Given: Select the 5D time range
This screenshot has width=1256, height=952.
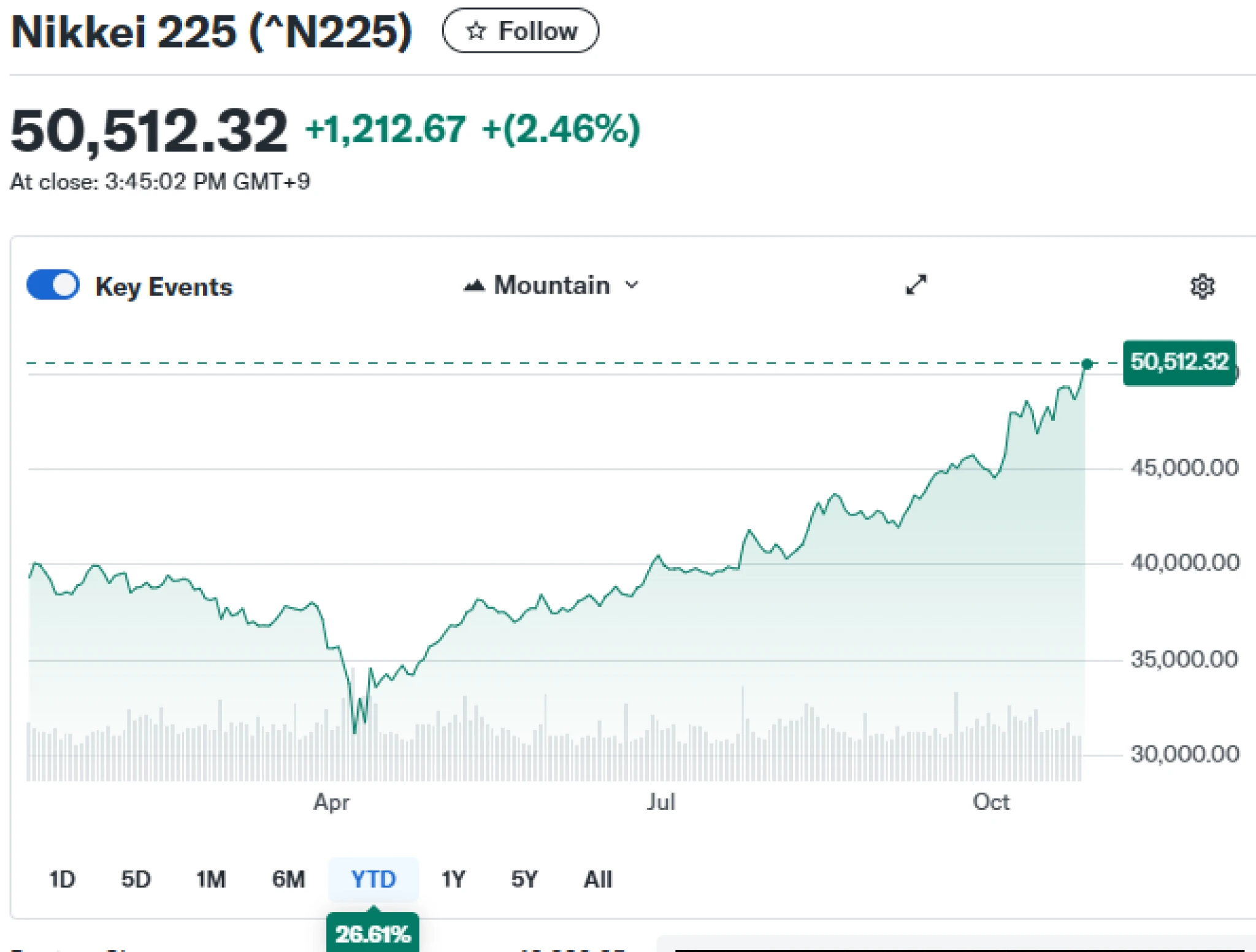Looking at the screenshot, I should tap(136, 880).
